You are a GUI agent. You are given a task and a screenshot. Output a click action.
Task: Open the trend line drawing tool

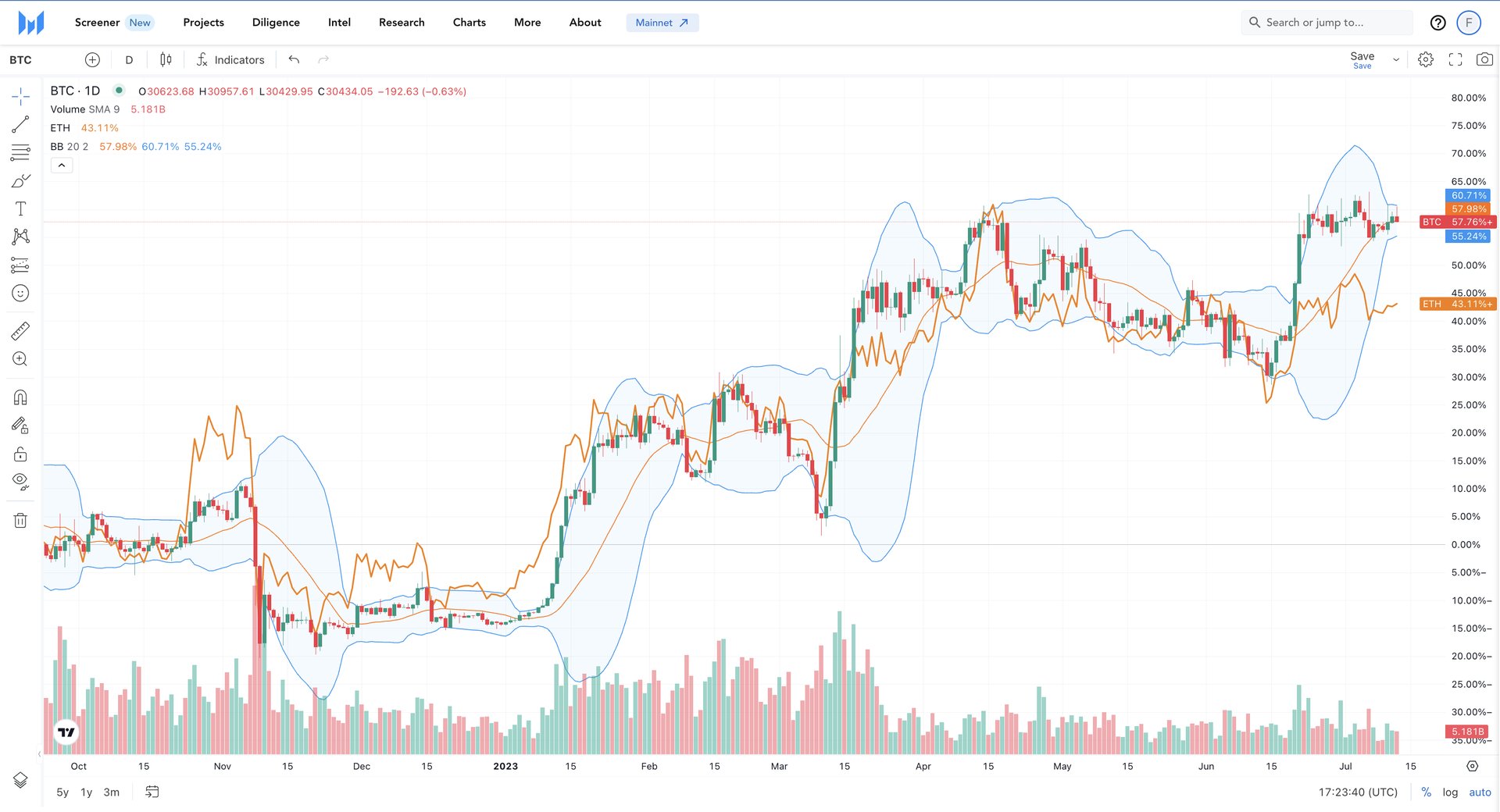[x=20, y=123]
